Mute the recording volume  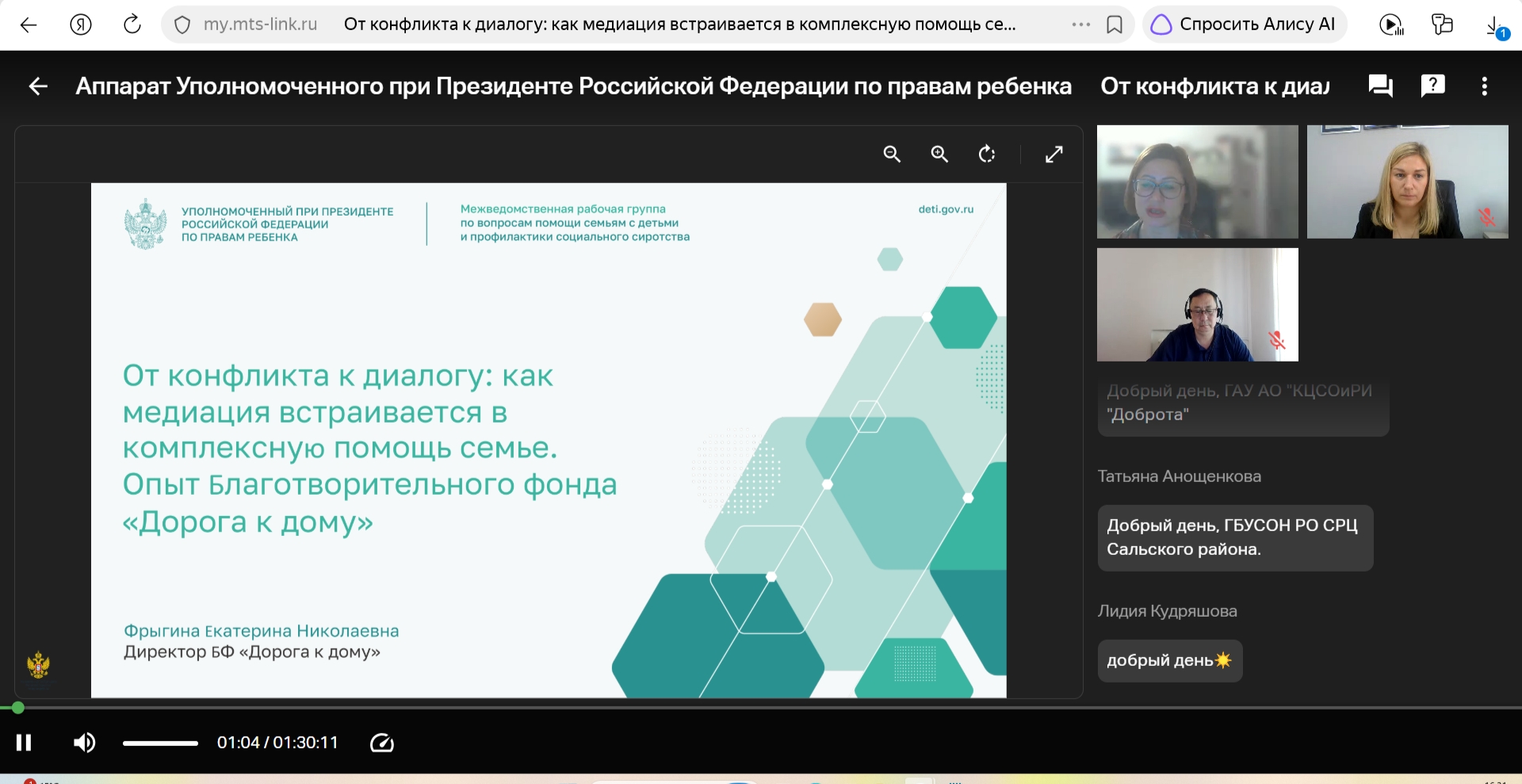point(84,743)
